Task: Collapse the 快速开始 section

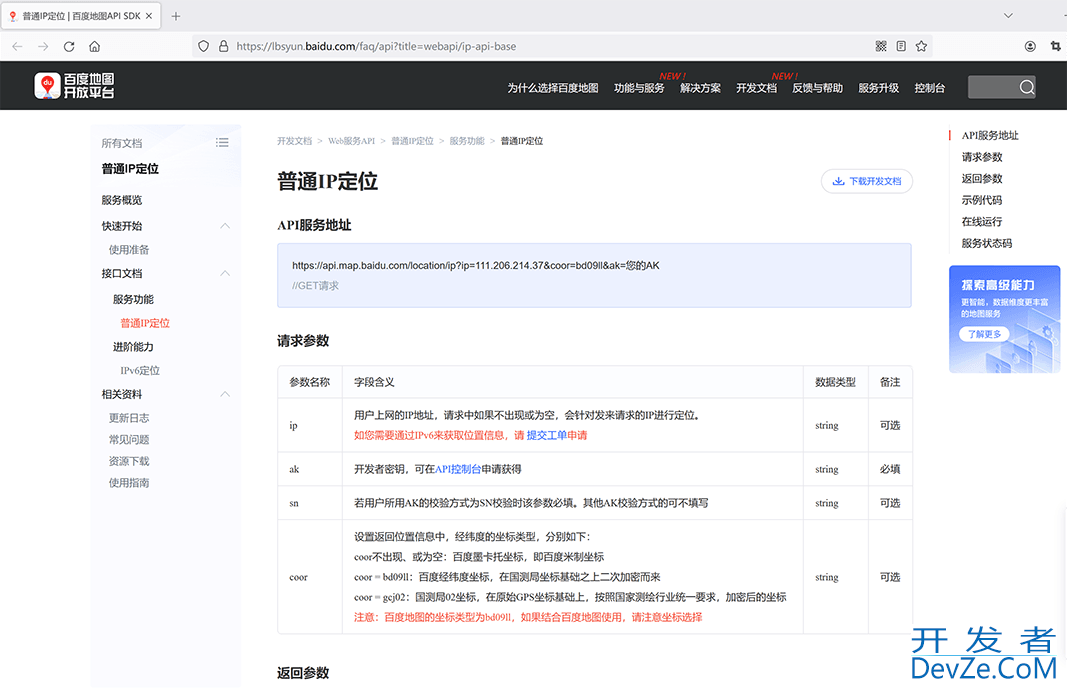Action: click(x=225, y=226)
